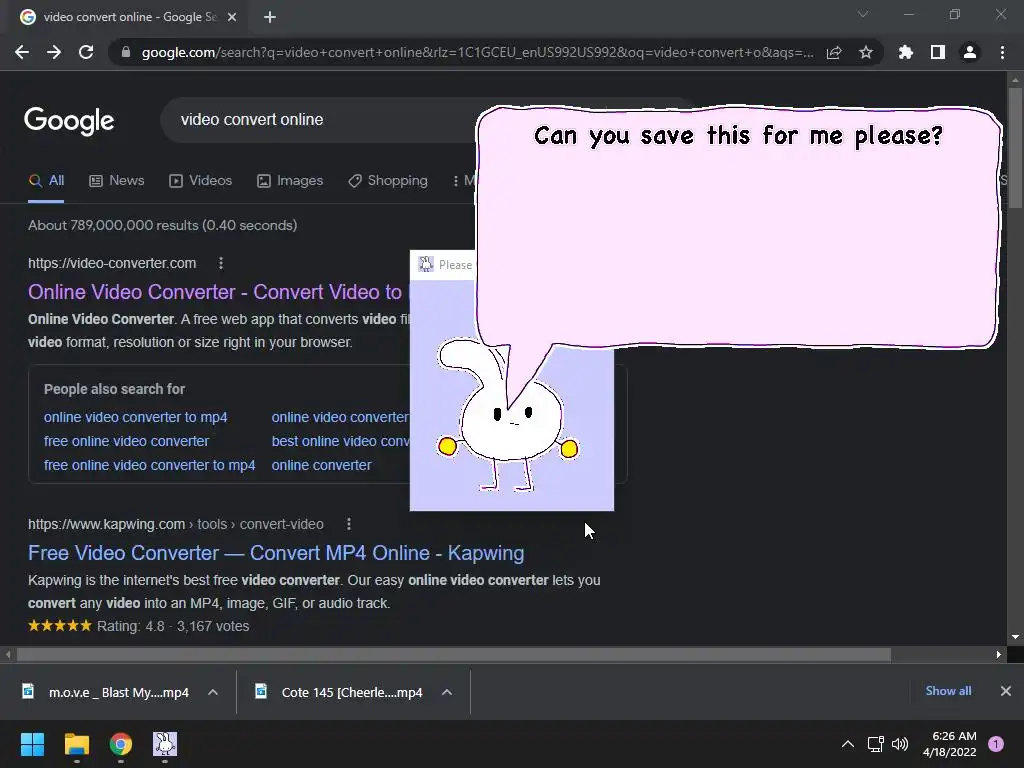The image size is (1024, 768).
Task: Click the volume speaker tray icon
Action: coord(900,744)
